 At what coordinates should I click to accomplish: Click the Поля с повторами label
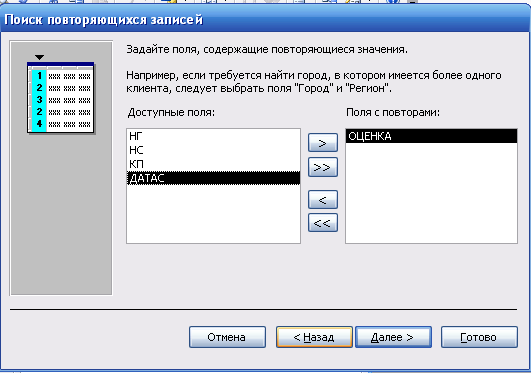(x=393, y=112)
